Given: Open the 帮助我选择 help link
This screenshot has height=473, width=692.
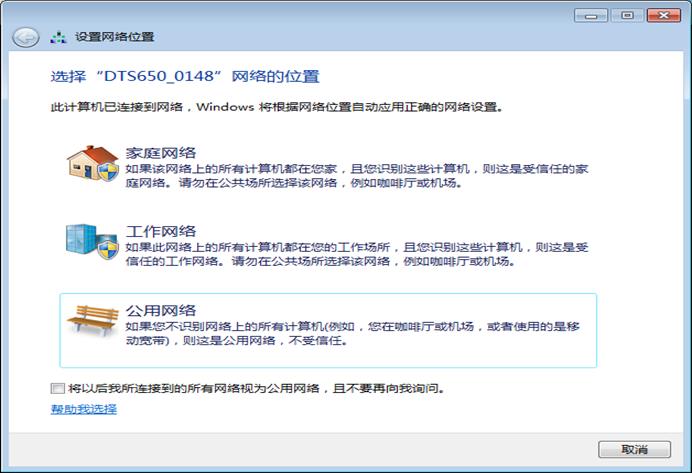Looking at the screenshot, I should coord(84,409).
